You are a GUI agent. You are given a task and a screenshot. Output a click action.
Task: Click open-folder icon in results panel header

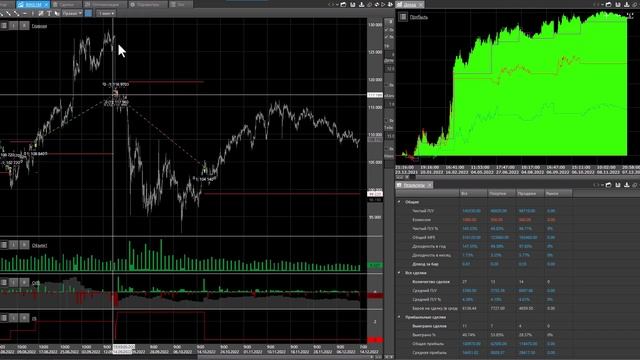[x=609, y=185]
